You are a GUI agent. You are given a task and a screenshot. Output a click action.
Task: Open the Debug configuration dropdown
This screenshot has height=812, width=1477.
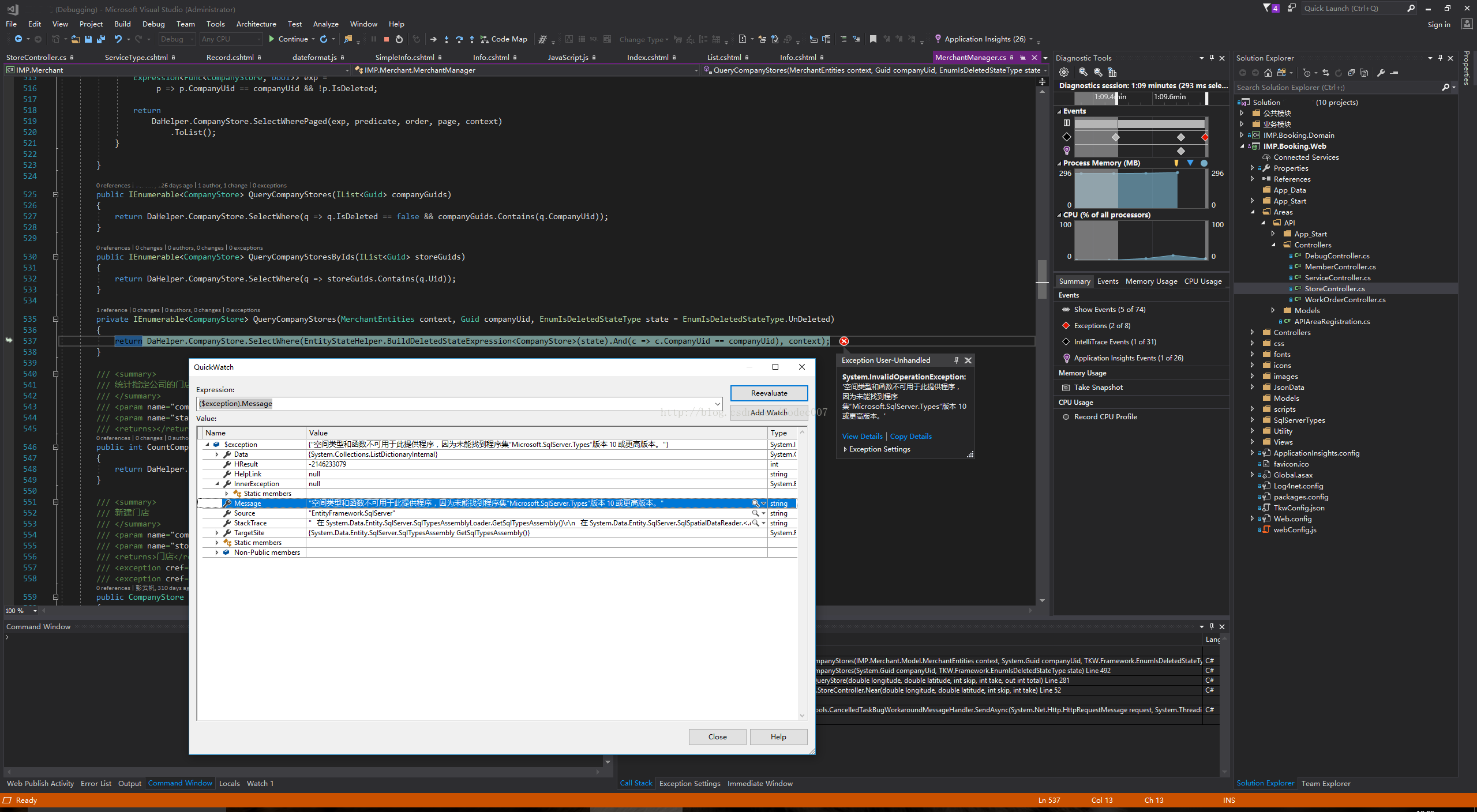176,39
